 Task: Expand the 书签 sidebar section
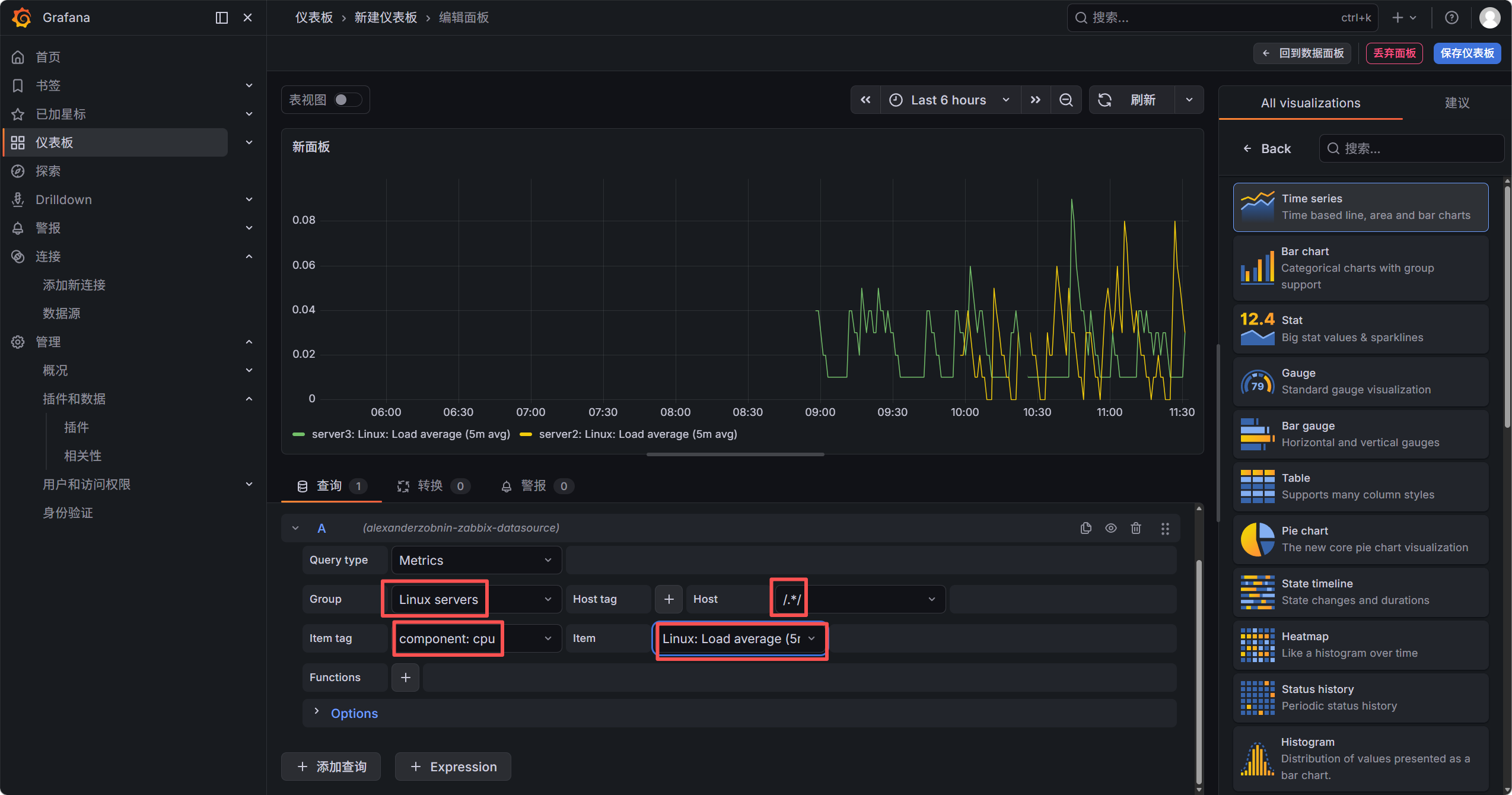[249, 85]
